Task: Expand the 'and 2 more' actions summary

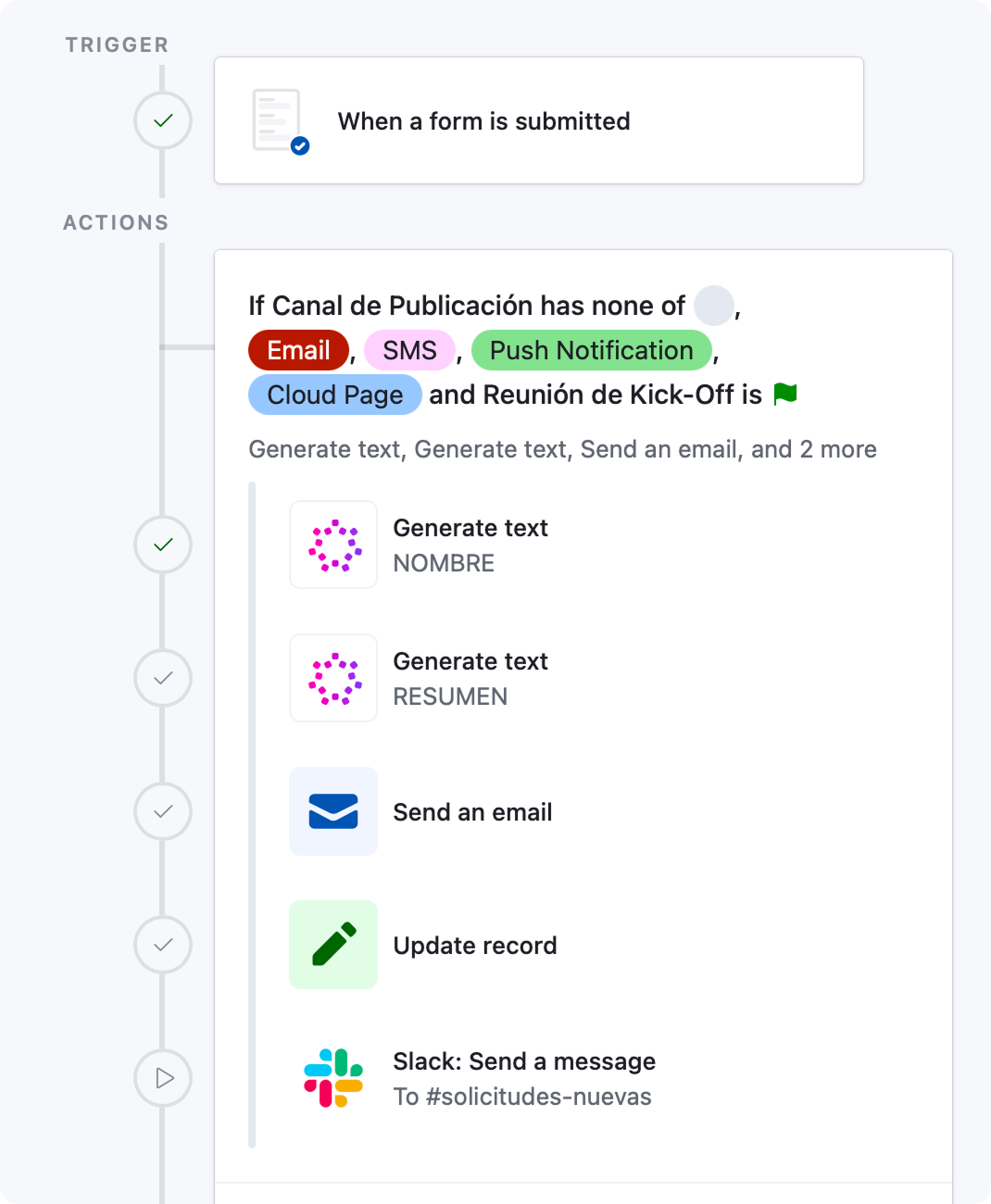Action: click(x=813, y=449)
